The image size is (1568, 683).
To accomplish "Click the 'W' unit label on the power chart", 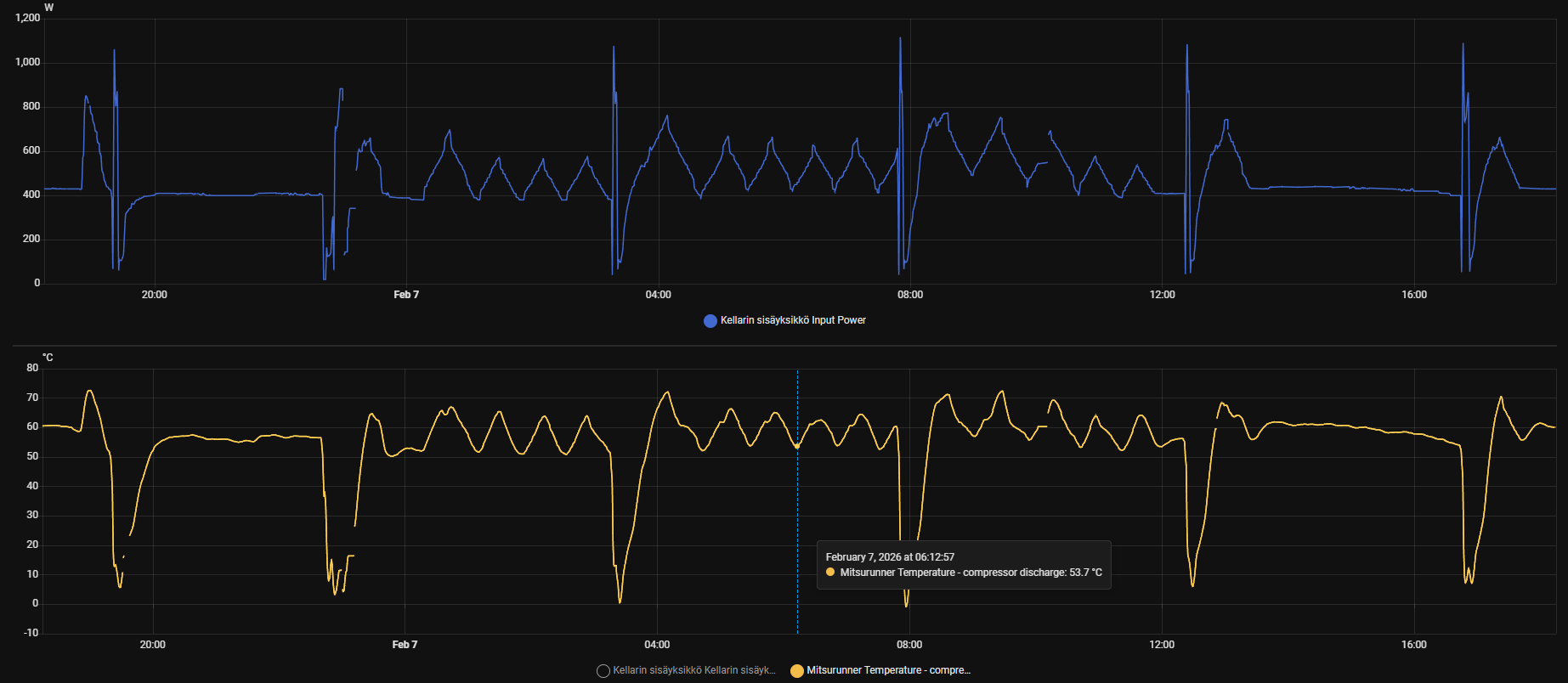I will (48, 8).
